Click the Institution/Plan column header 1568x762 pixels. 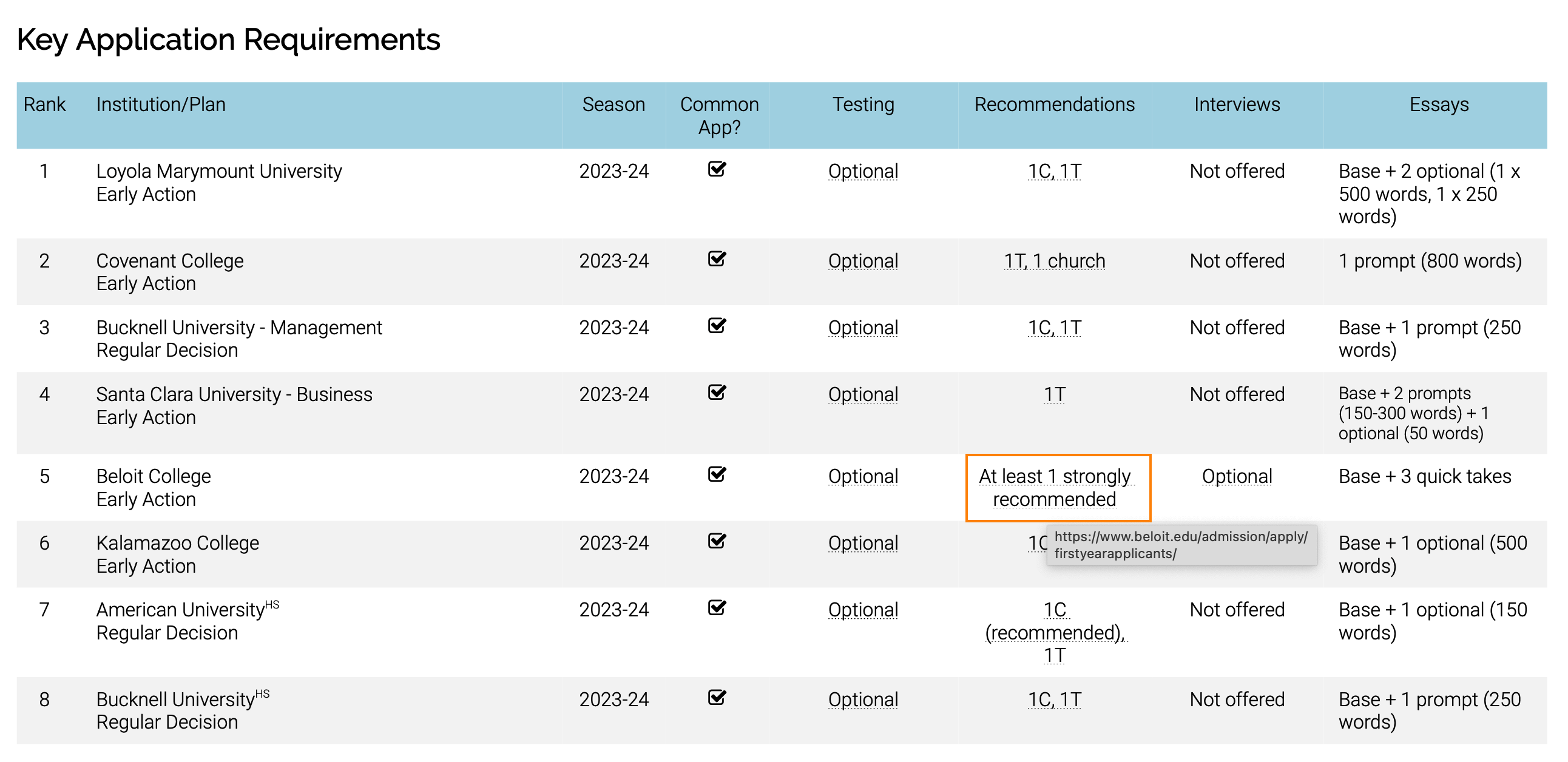[161, 104]
